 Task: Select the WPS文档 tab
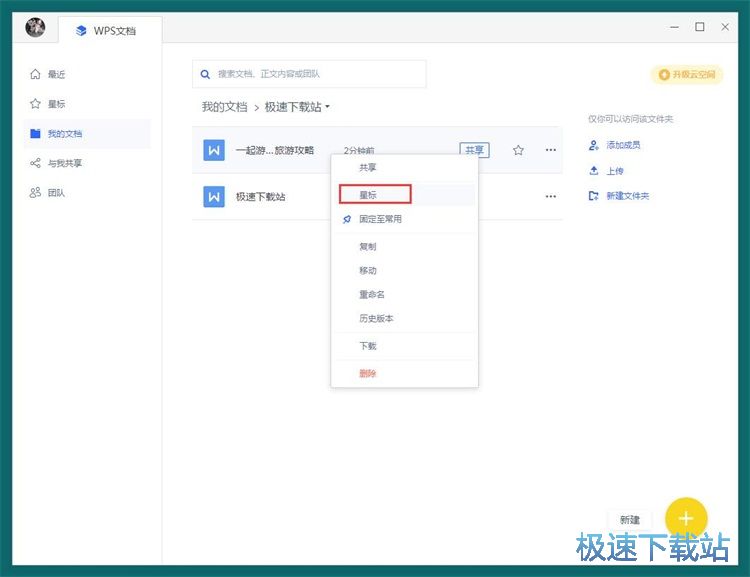(110, 30)
